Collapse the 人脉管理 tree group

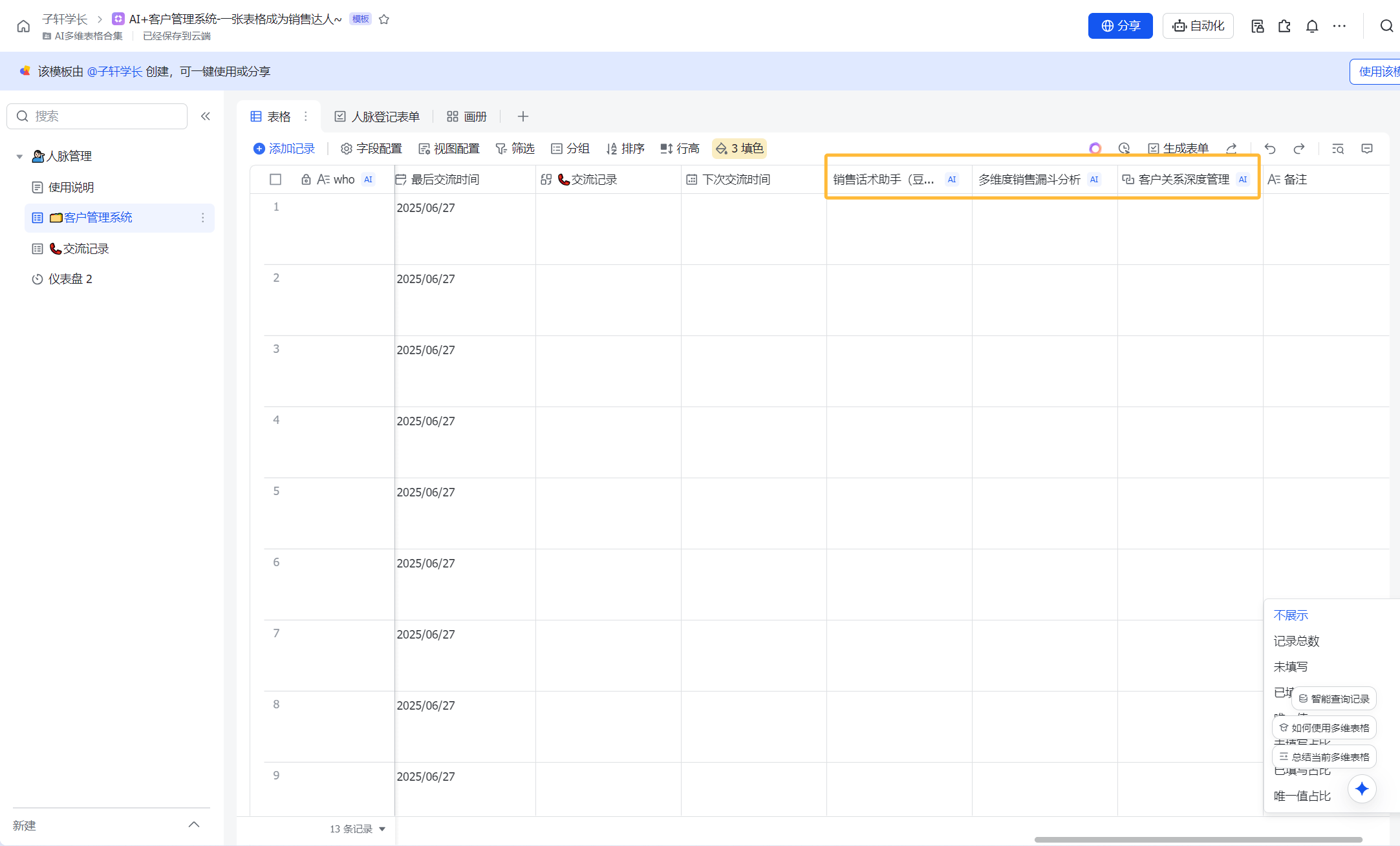coord(19,156)
